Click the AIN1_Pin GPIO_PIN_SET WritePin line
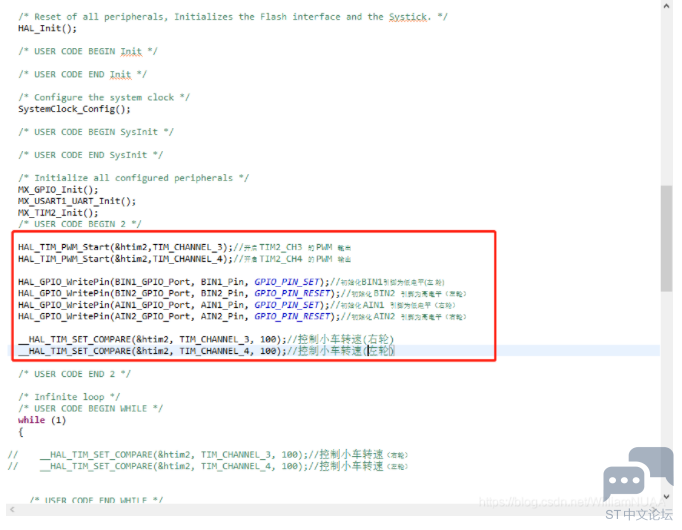Viewport: 682px width, 530px height. tap(237, 305)
